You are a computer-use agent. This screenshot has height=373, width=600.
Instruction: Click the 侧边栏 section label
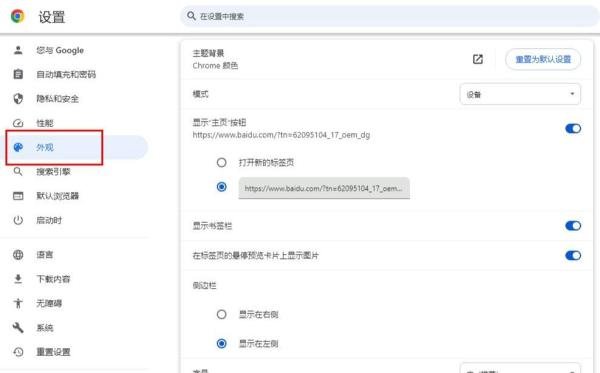pos(204,285)
